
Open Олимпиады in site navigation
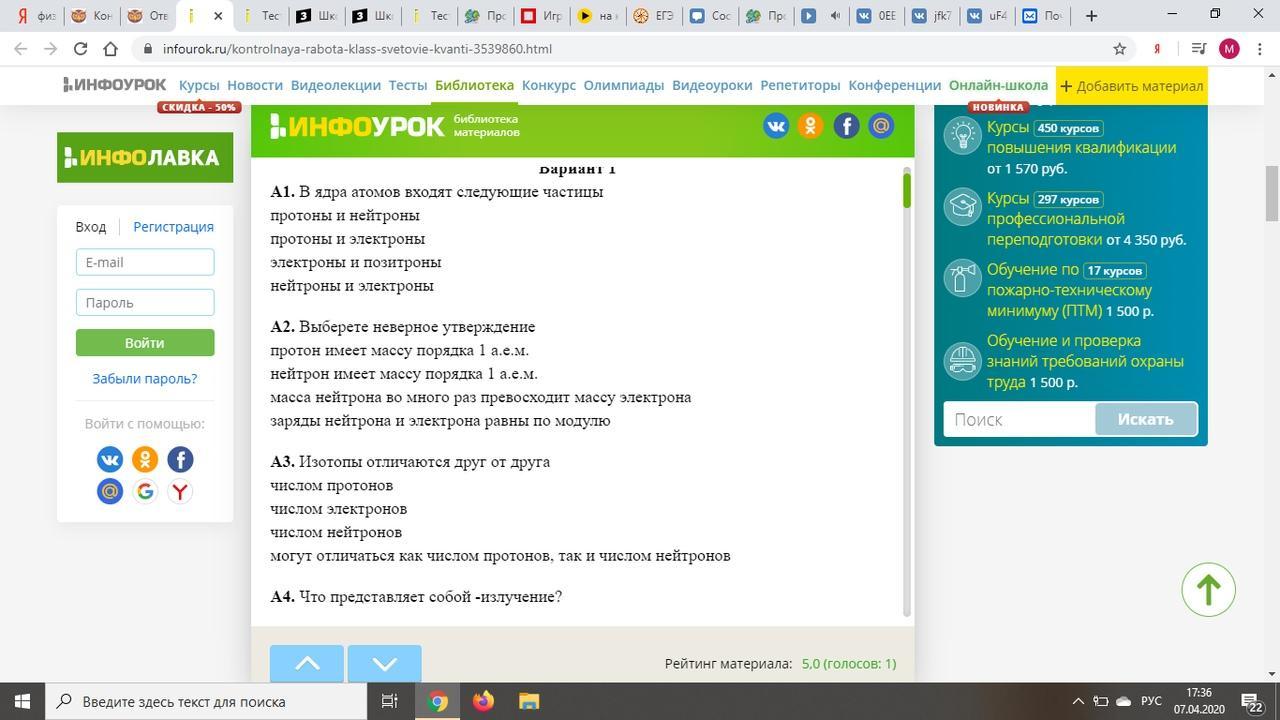624,85
